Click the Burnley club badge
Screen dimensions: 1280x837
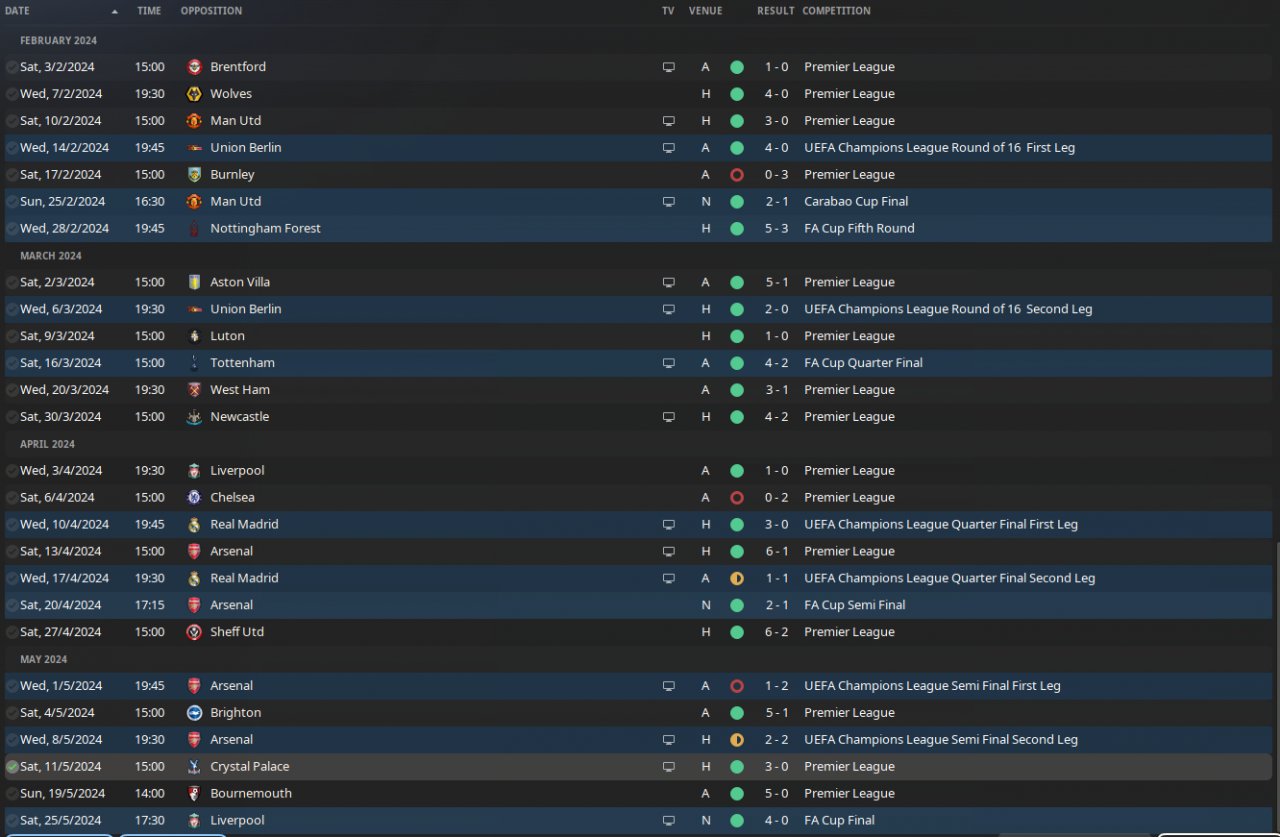[195, 175]
